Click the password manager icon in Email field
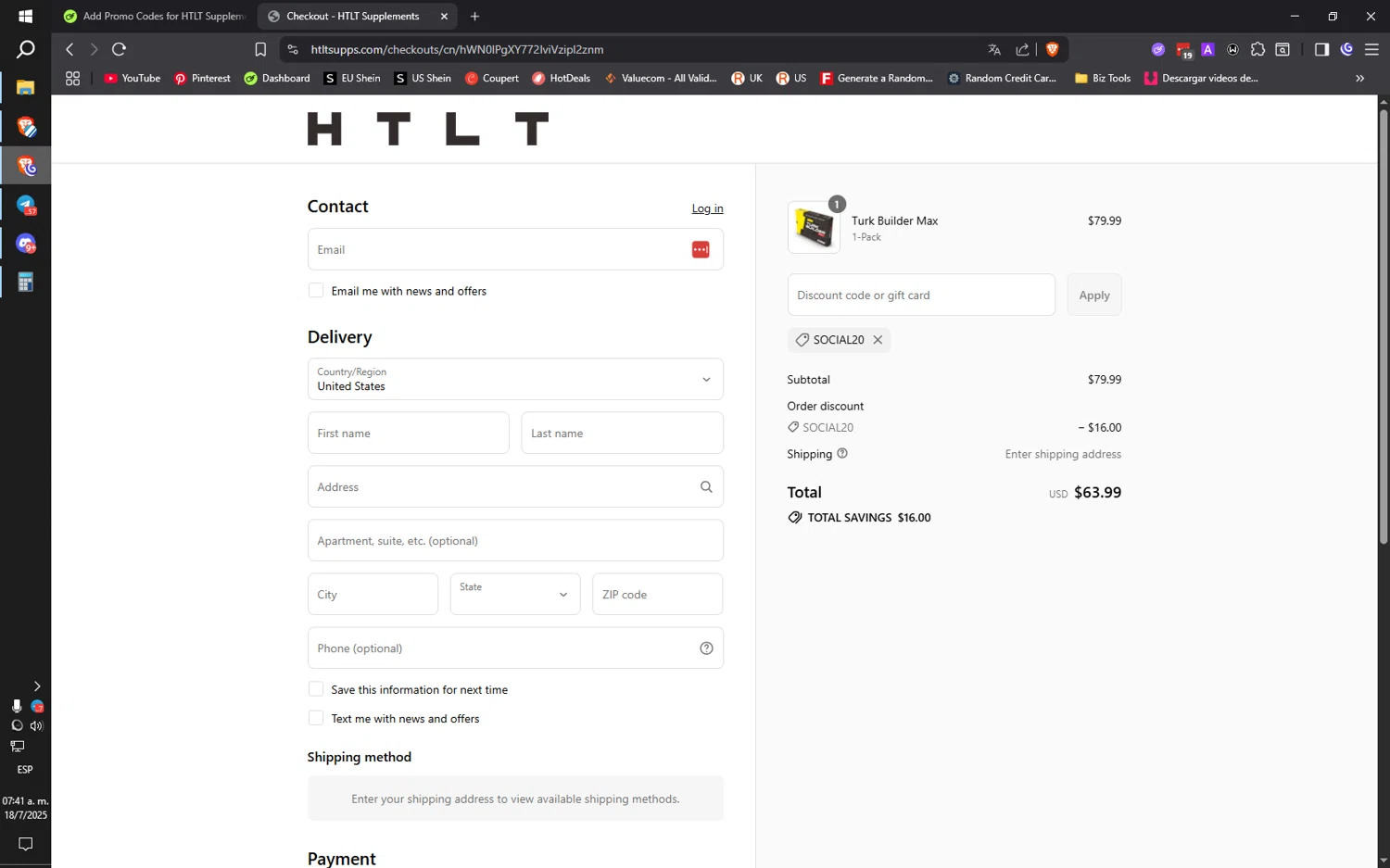The width and height of the screenshot is (1390, 868). coord(701,249)
